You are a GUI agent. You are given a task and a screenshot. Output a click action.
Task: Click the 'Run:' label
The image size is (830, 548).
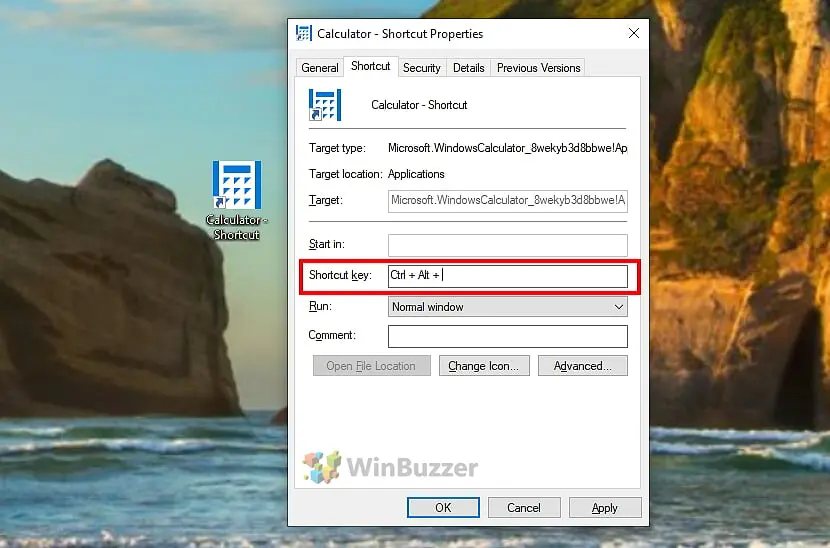click(320, 306)
